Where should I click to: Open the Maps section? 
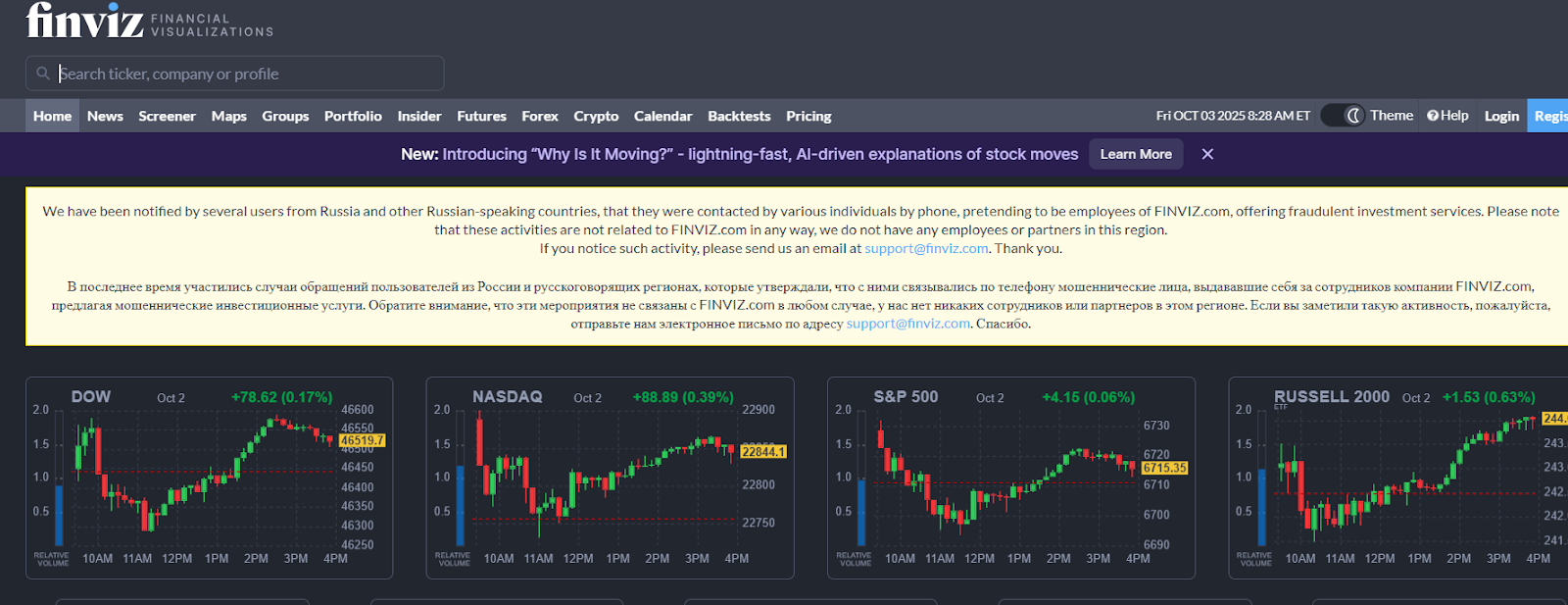pyautogui.click(x=229, y=116)
